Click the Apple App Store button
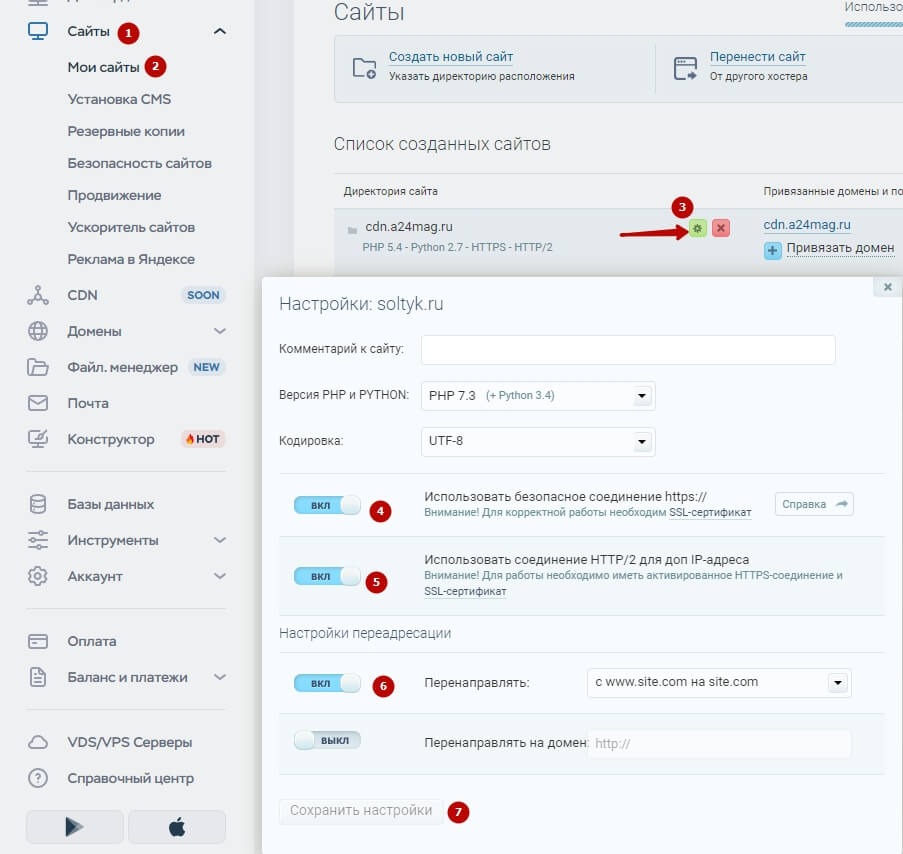903x854 pixels. click(x=177, y=827)
